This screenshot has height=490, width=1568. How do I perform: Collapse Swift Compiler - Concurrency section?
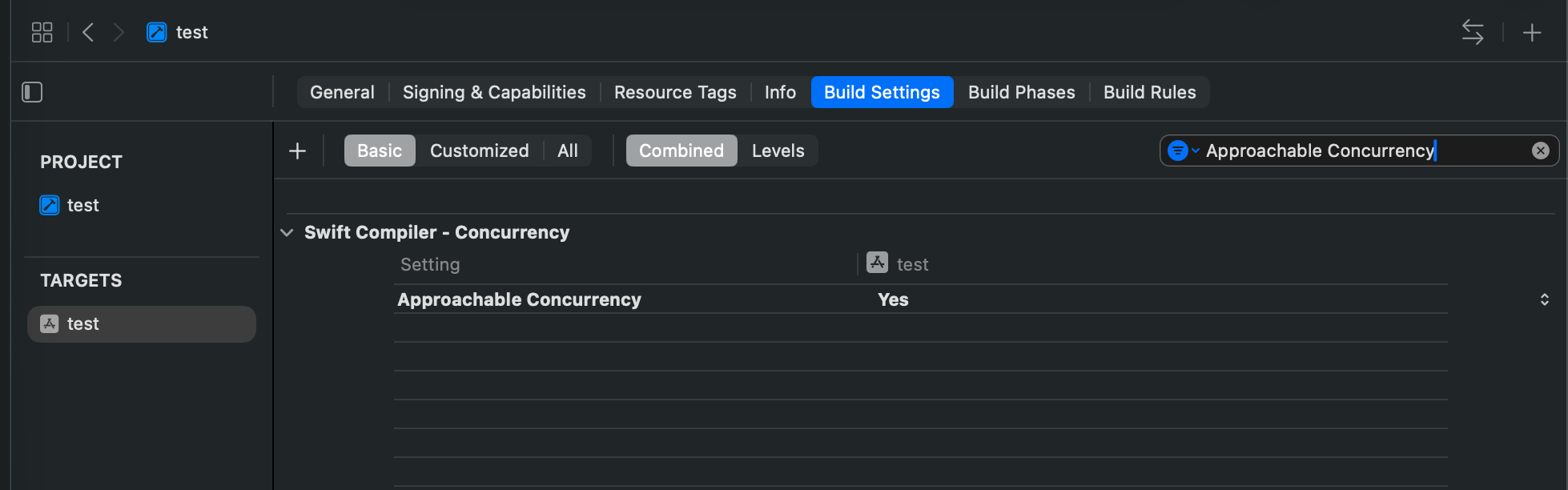click(x=287, y=232)
